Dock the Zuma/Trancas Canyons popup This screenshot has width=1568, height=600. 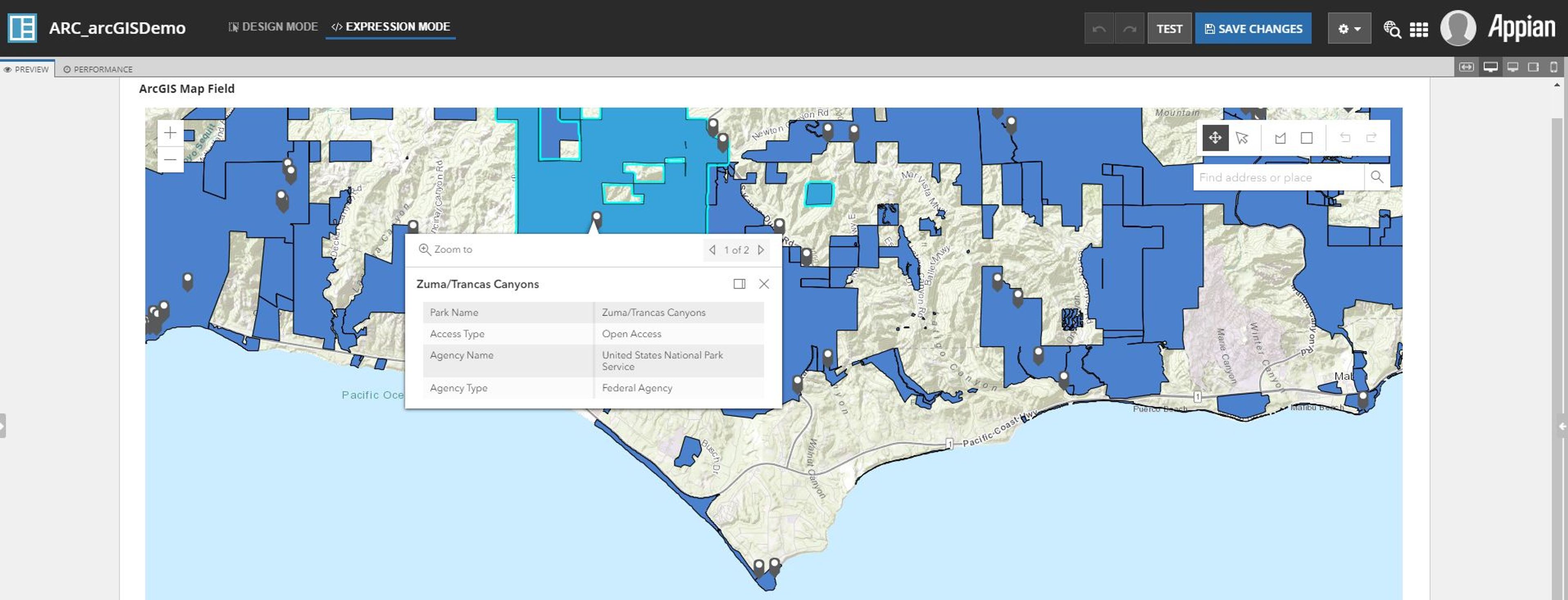click(739, 284)
